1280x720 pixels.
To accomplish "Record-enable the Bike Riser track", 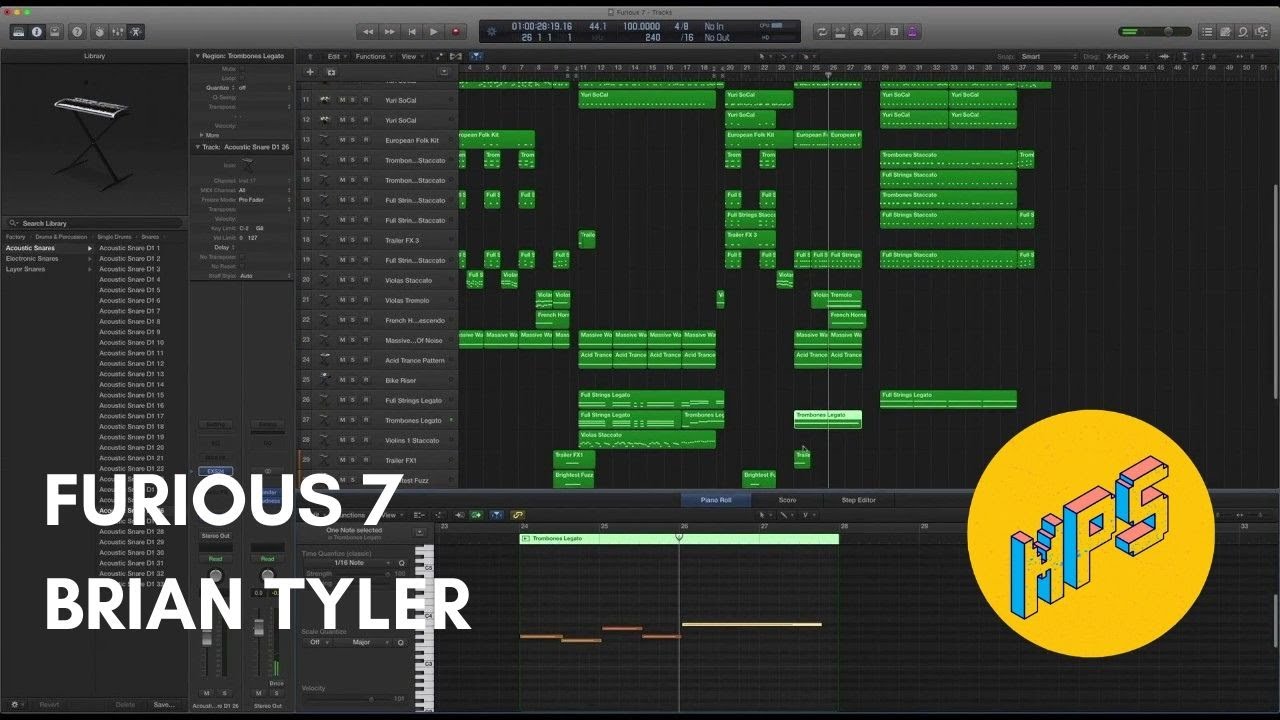I will pos(365,380).
